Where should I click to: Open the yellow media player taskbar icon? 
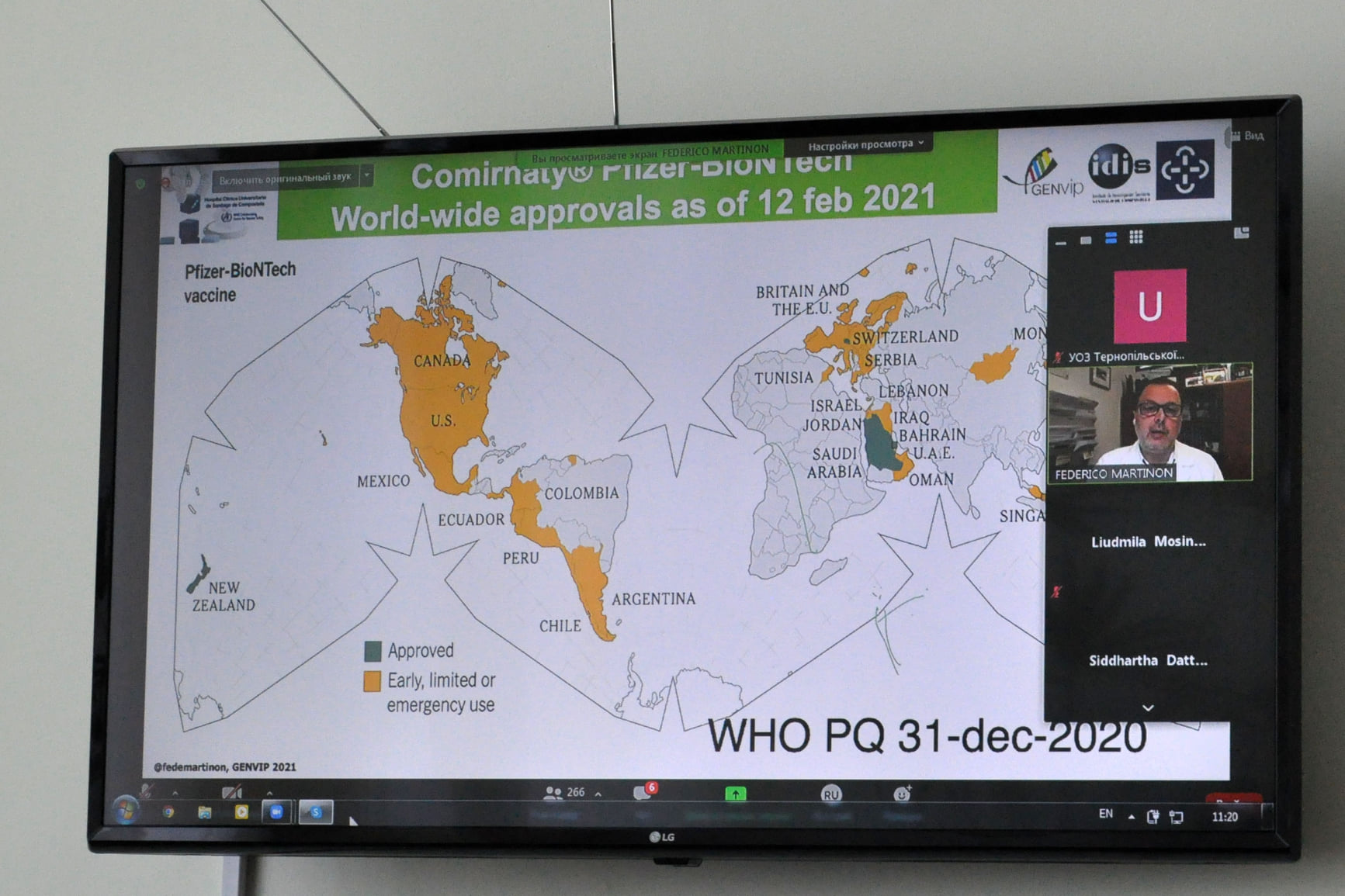click(x=241, y=812)
